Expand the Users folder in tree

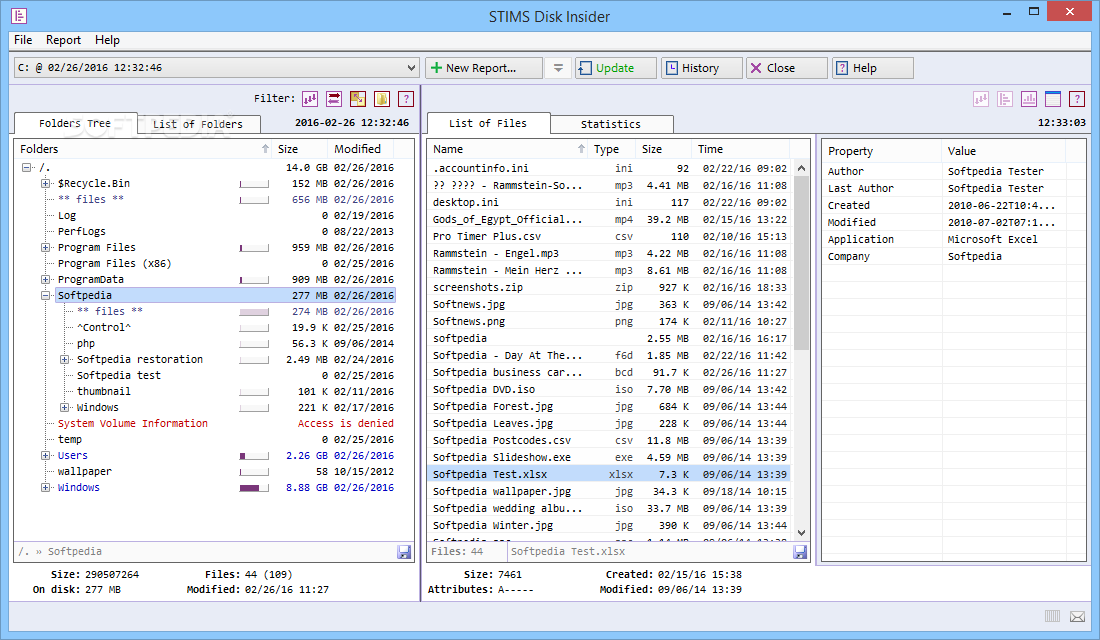46,456
